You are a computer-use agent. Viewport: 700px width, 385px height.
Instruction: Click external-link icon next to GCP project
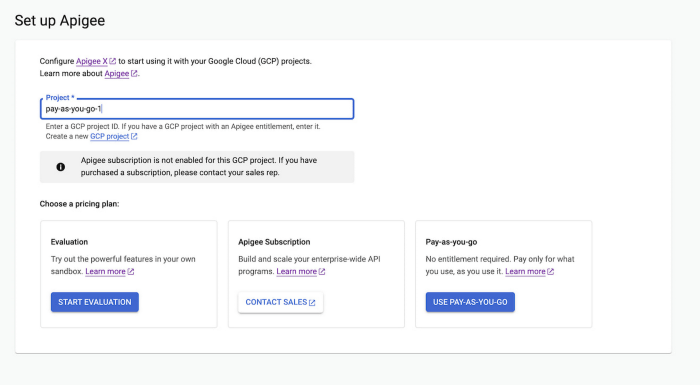point(134,136)
